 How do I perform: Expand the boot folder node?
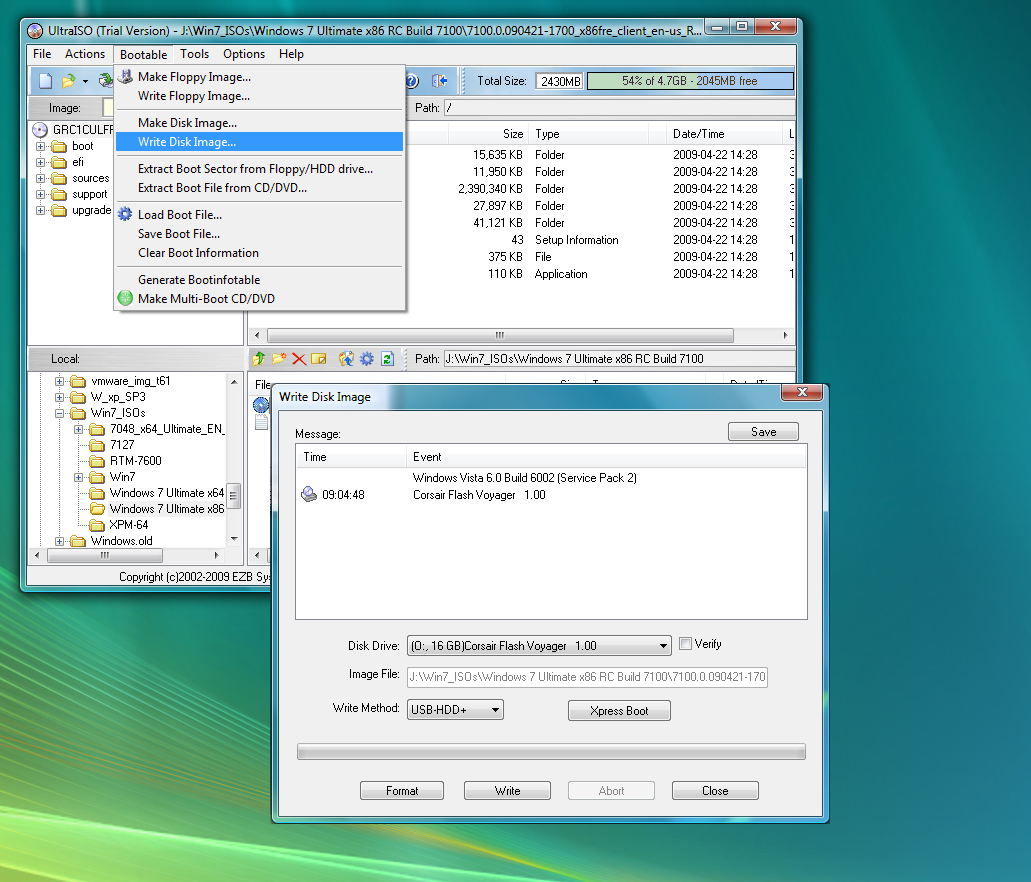(x=40, y=146)
